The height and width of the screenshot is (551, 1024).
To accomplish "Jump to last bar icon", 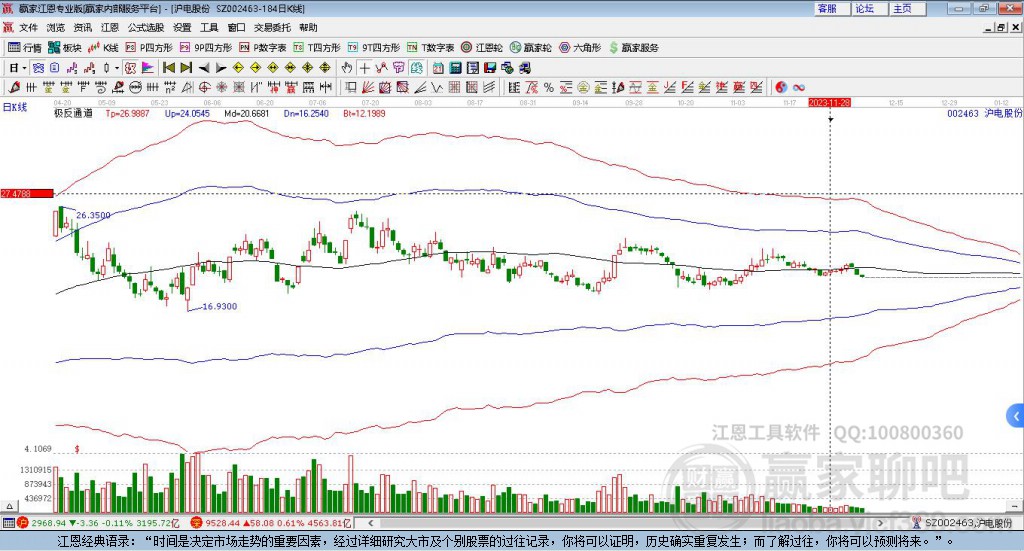I will 186,68.
